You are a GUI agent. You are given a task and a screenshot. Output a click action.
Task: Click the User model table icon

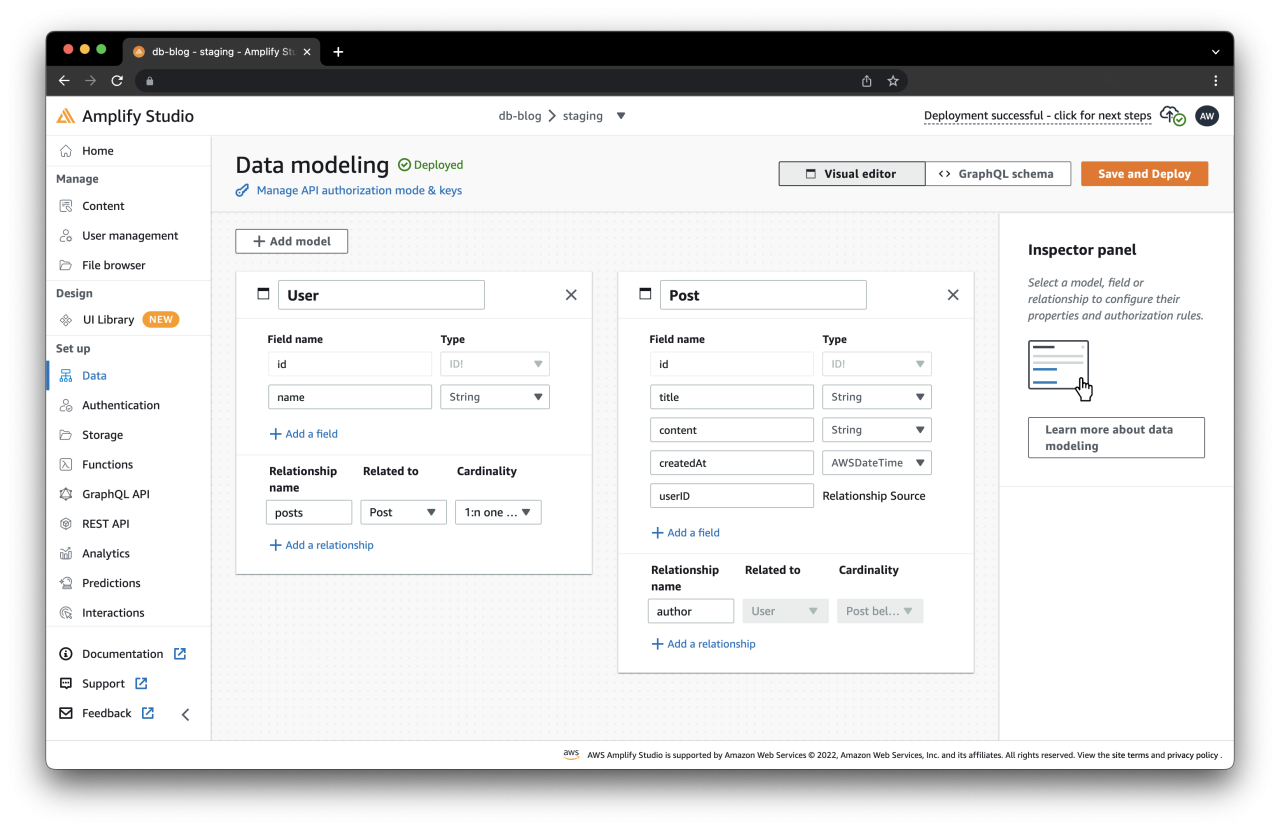263,295
